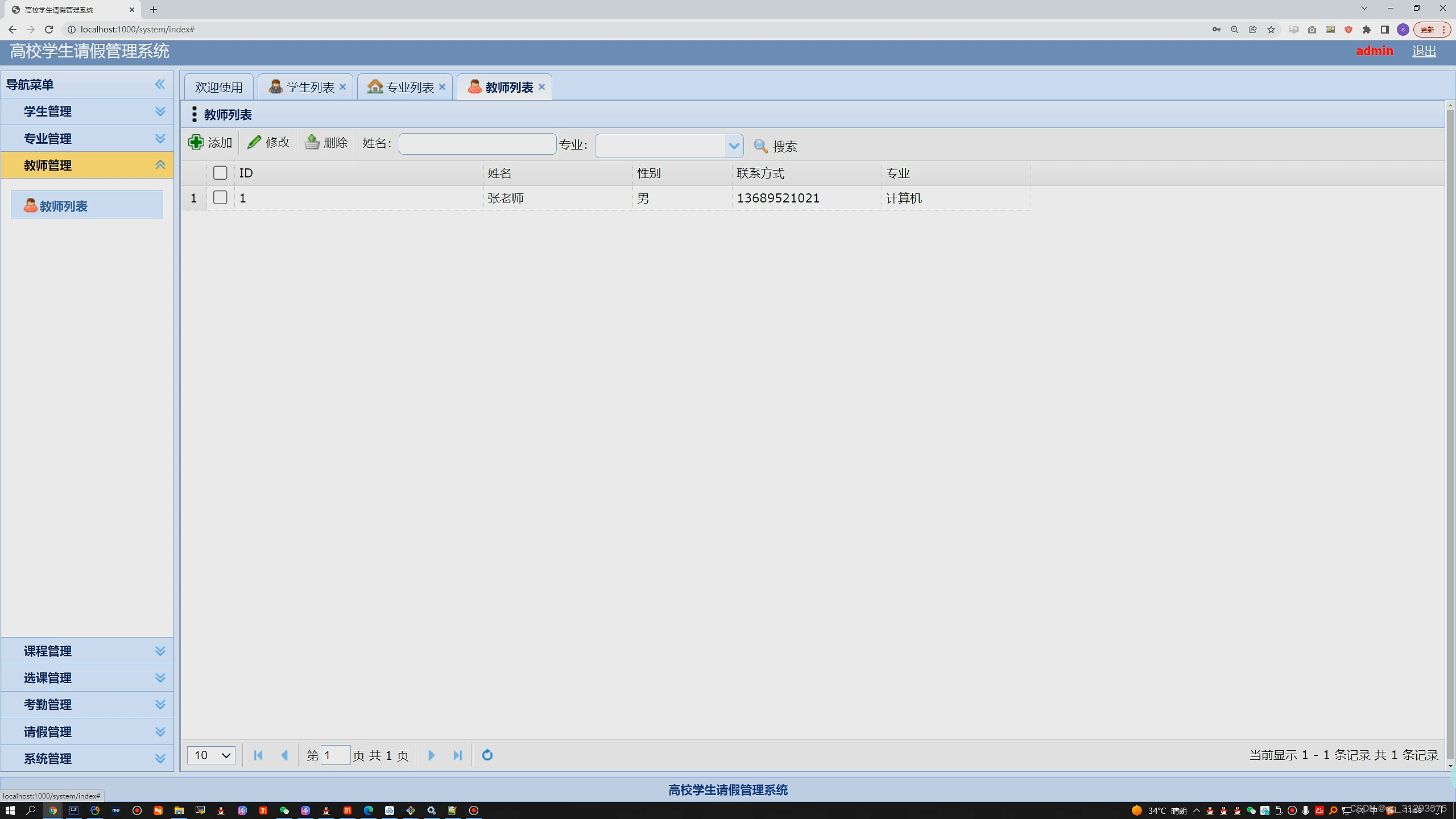Click the 姓名 search input field
Image resolution: width=1456 pixels, height=819 pixels.
pos(477,144)
